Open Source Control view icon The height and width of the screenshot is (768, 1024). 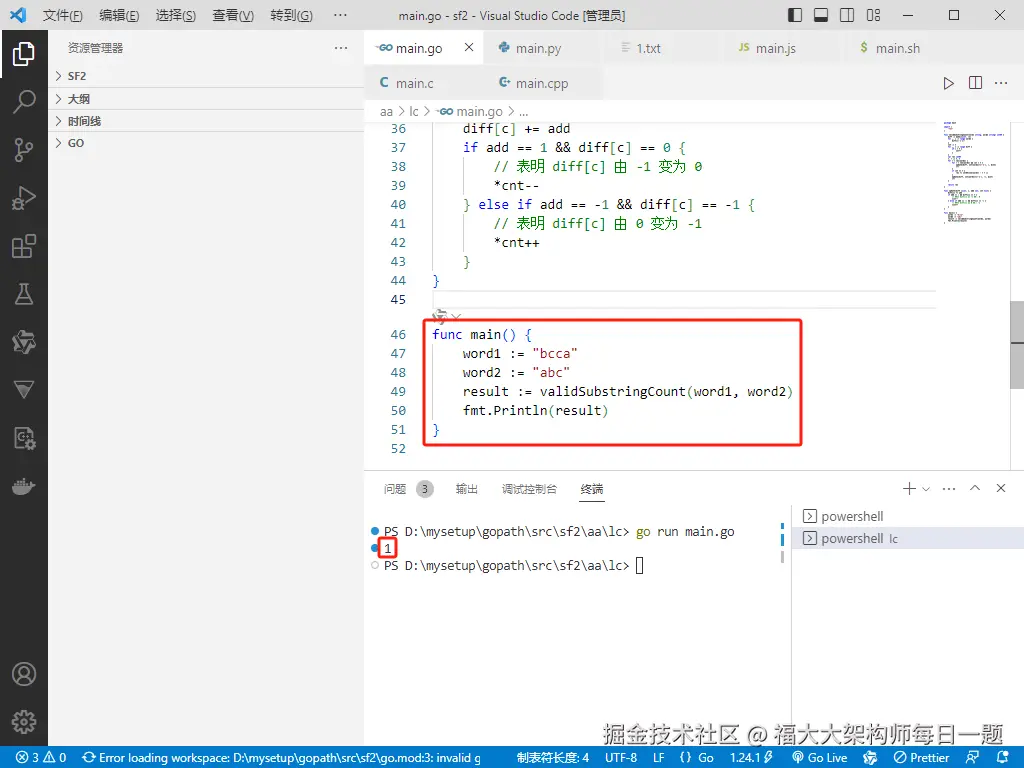(x=24, y=150)
